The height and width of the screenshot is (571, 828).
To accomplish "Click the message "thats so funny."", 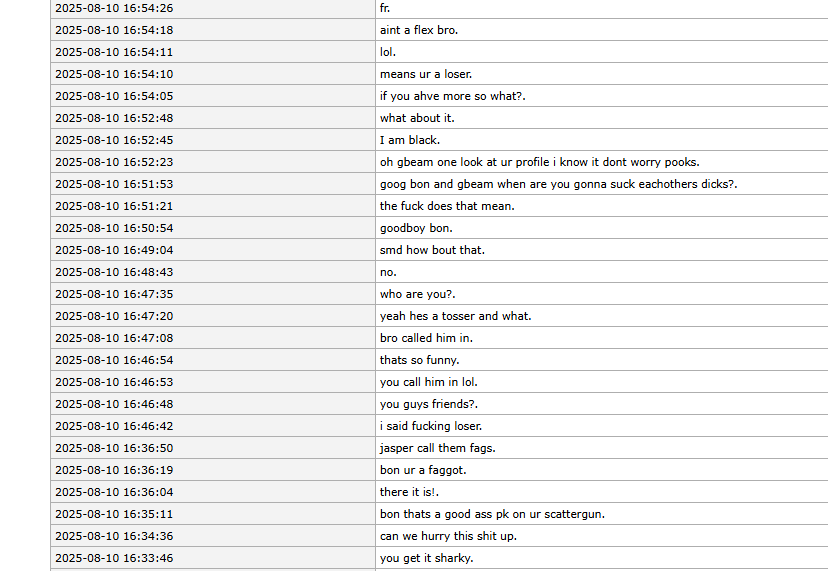I will (x=420, y=360).
